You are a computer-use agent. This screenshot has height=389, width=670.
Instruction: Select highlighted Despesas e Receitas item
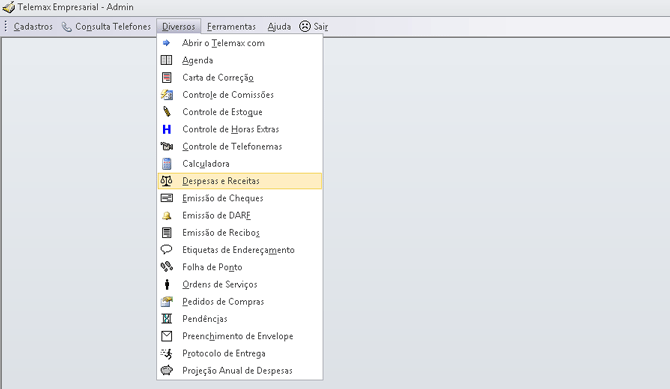tap(240, 181)
